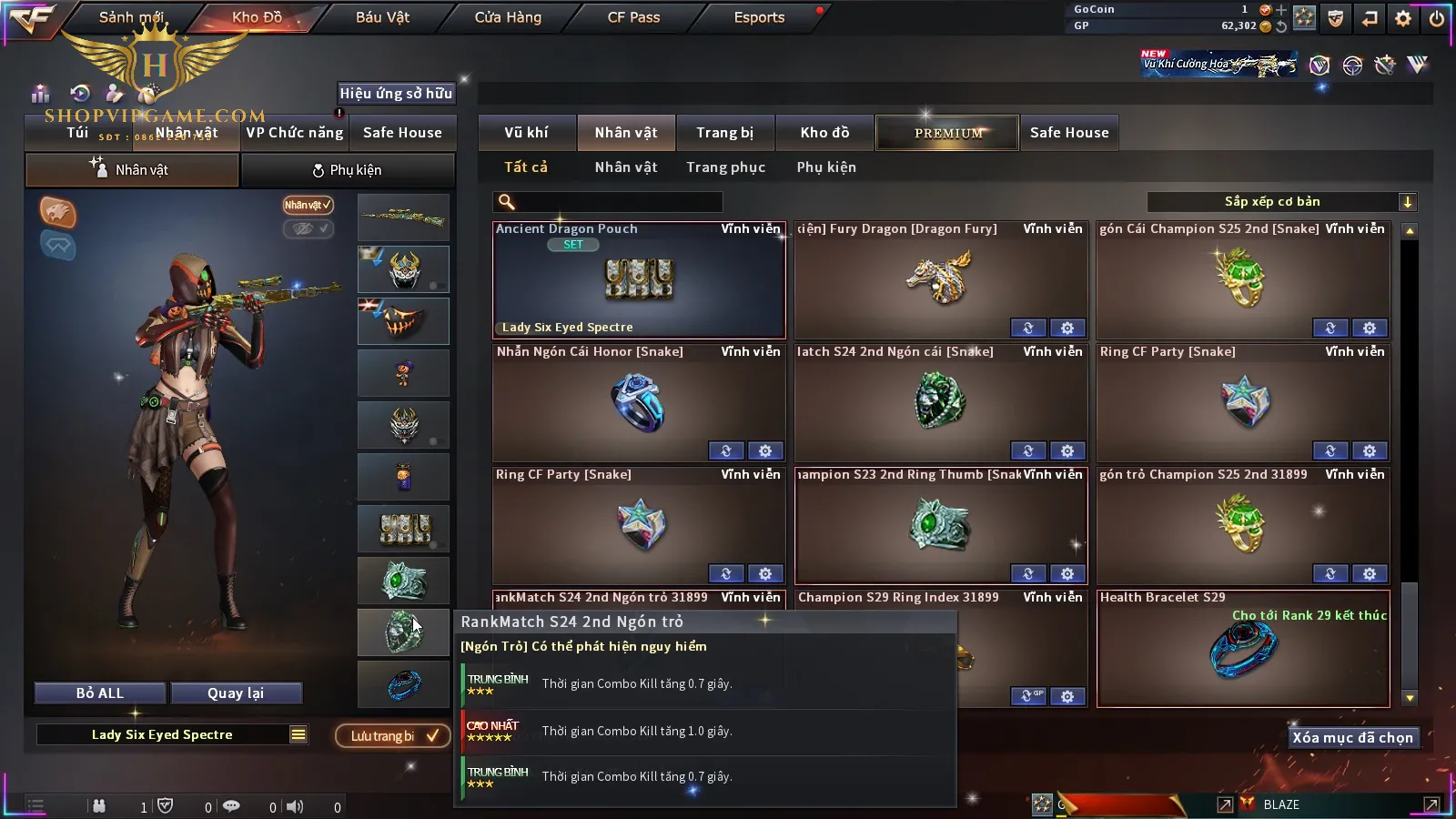1456x819 pixels.
Task: Toggle the Nhân vật checkbox over character preview
Action: pos(308,205)
